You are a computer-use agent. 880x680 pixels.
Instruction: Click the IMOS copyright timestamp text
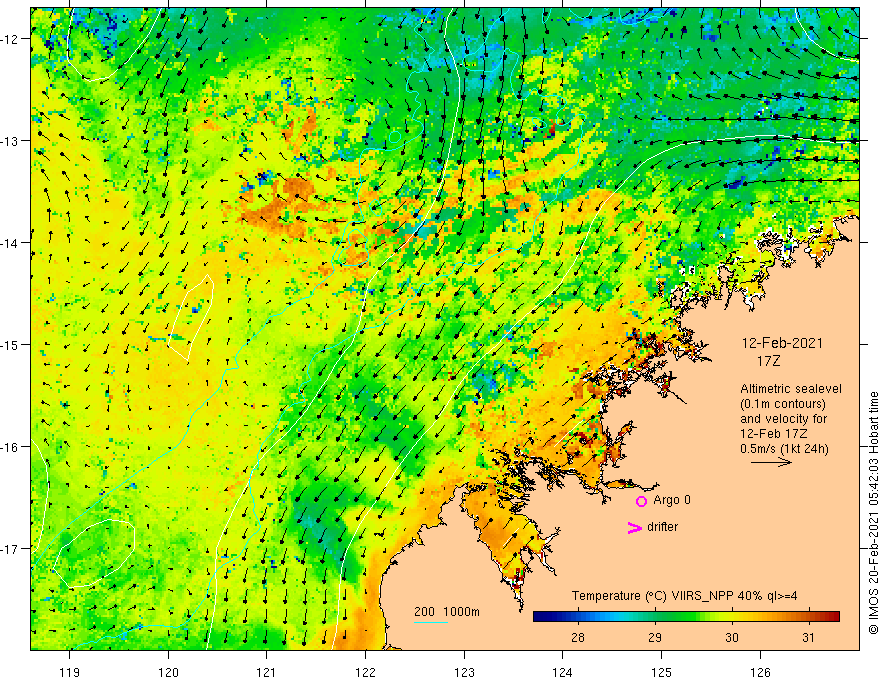pyautogui.click(x=873, y=513)
